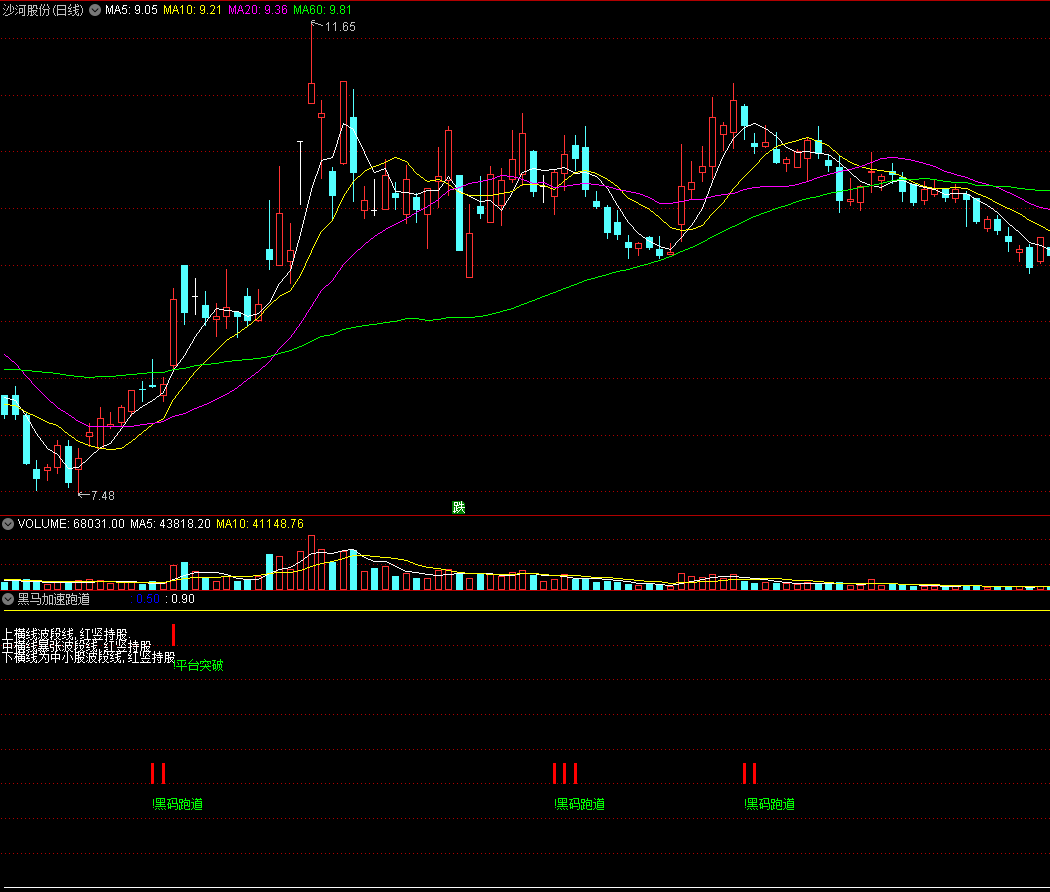Click the green 平台突破 signal label

[199, 665]
